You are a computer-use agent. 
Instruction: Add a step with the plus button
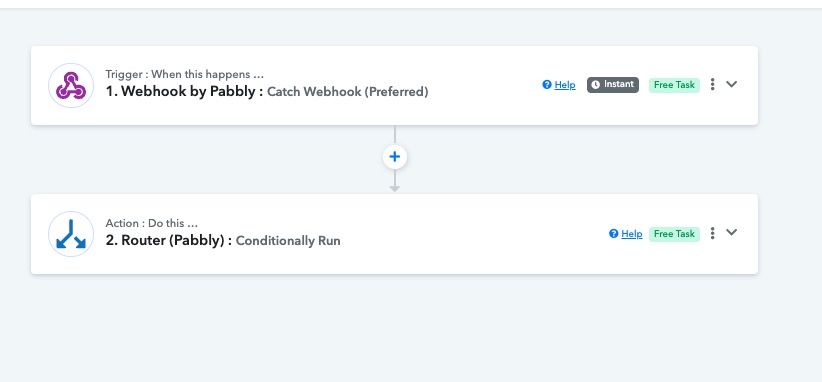tap(395, 157)
